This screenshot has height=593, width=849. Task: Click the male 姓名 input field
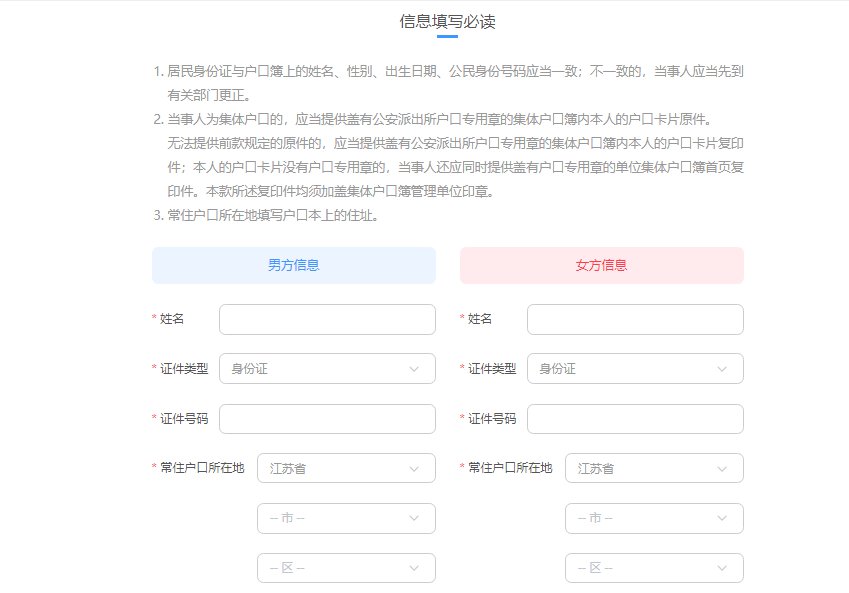[327, 319]
